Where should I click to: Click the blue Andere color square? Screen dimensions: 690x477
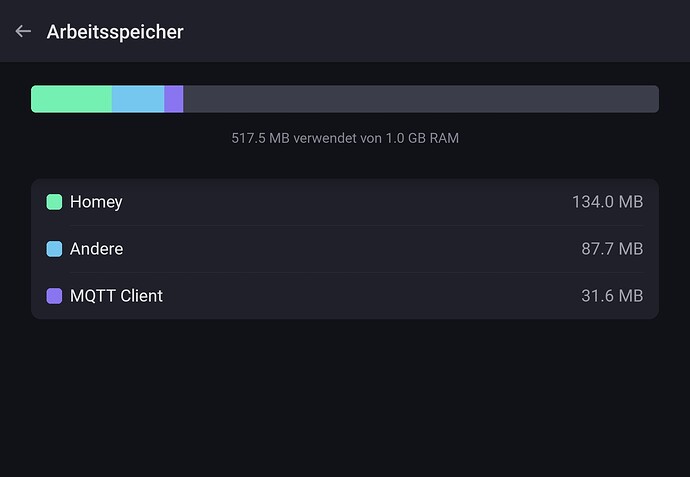tap(54, 249)
